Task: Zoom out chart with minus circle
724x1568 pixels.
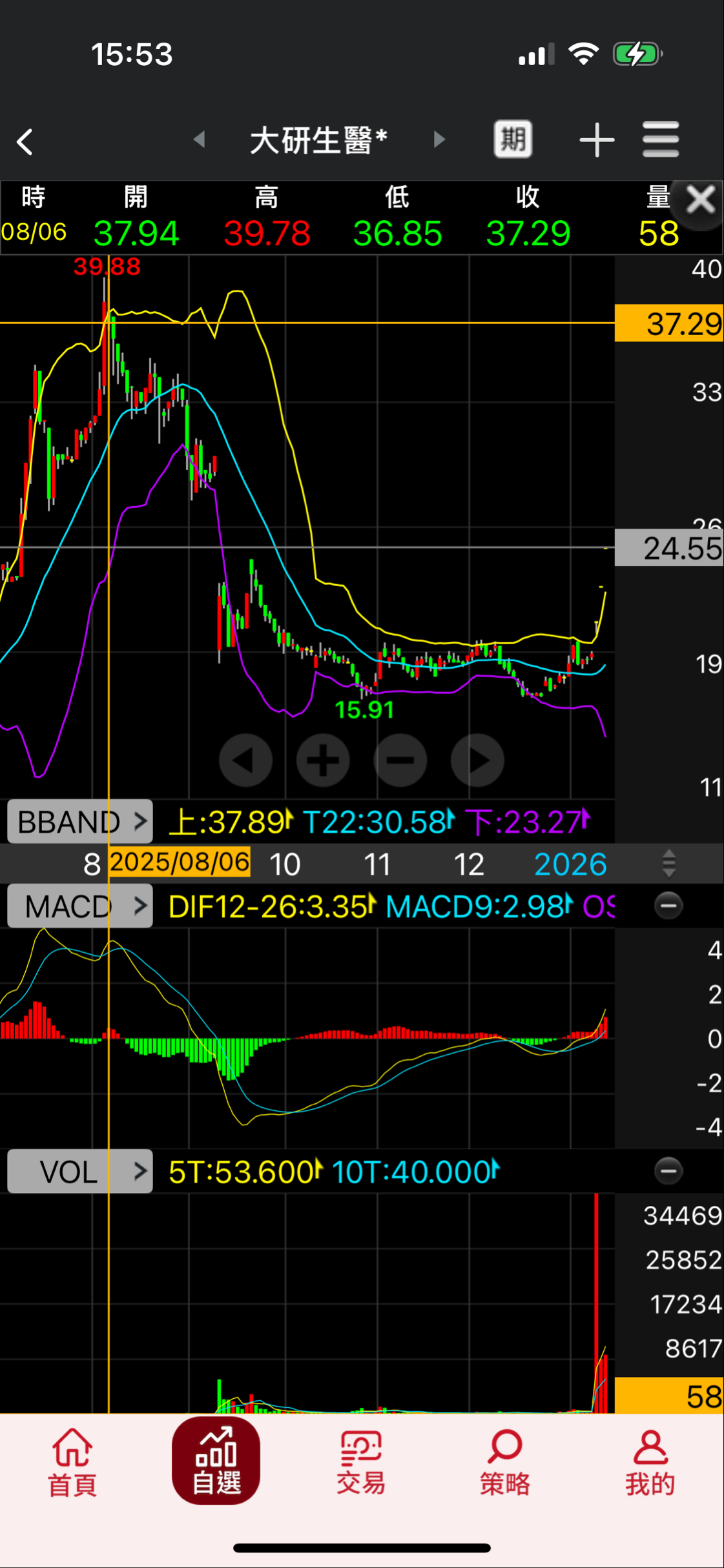Action: point(400,760)
